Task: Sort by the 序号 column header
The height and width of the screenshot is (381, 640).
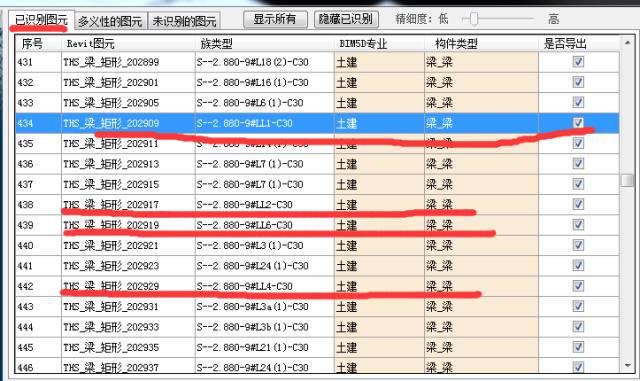Action: pos(38,43)
